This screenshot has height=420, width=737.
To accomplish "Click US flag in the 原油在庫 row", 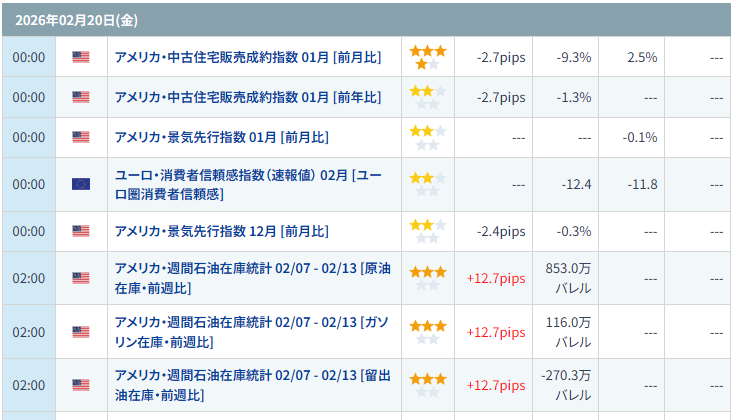I will tap(81, 278).
